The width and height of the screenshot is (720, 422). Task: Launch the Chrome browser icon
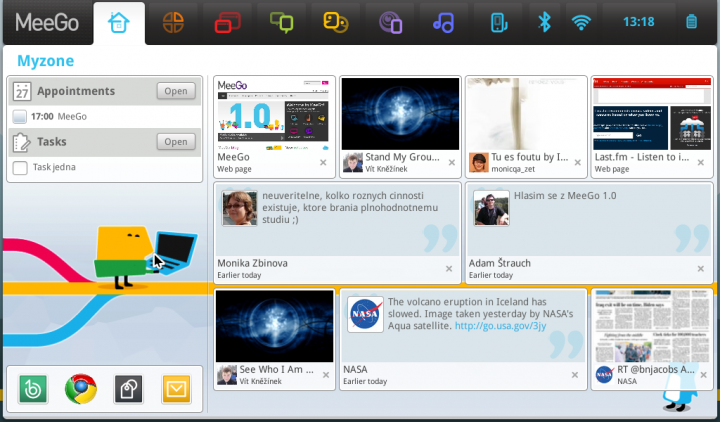point(81,389)
